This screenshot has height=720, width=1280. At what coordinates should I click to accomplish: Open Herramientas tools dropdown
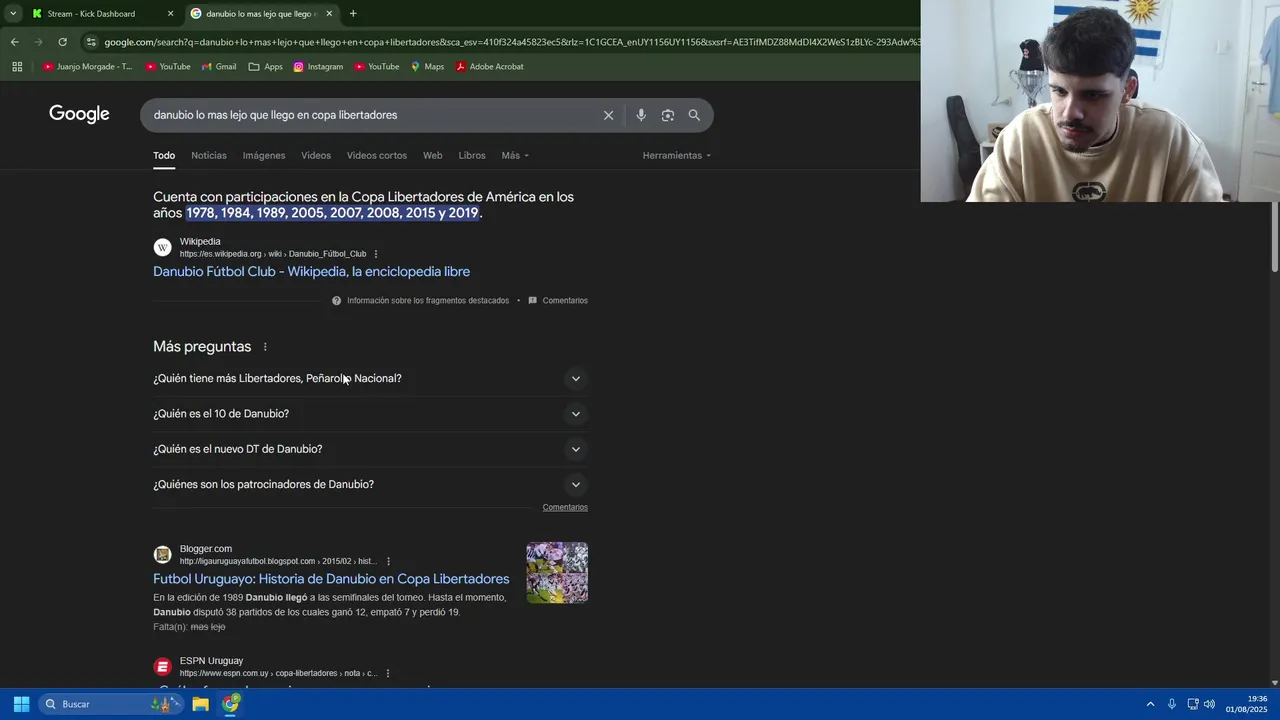tap(677, 155)
